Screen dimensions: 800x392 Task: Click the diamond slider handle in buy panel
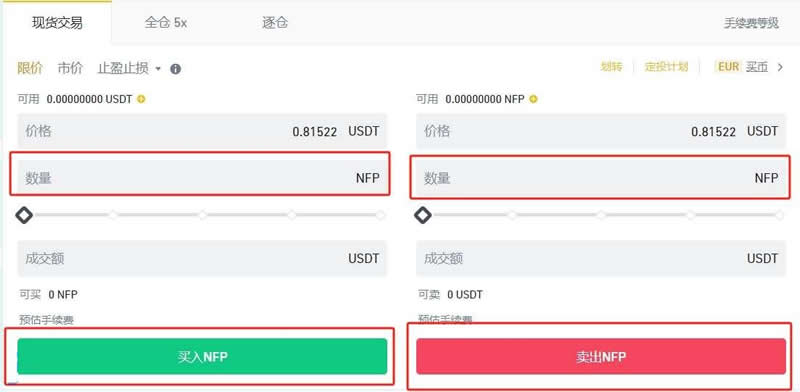click(24, 215)
